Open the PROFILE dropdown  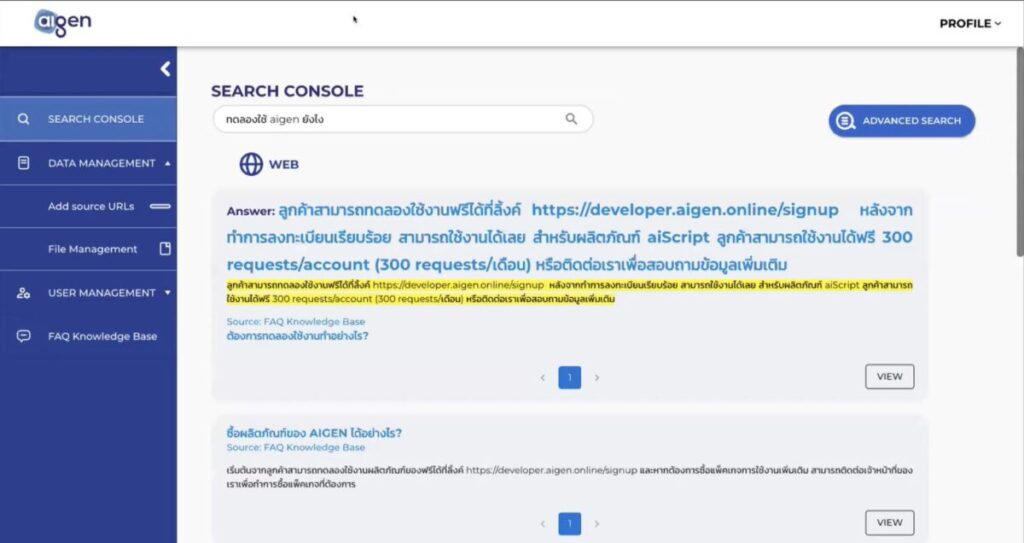tap(970, 24)
